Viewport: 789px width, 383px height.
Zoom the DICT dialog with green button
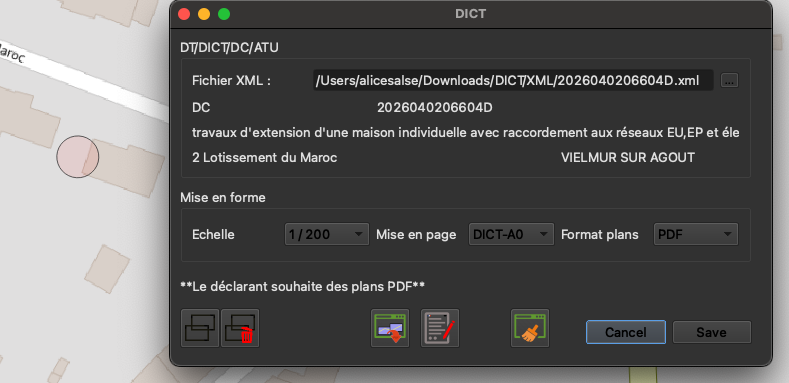tap(224, 14)
